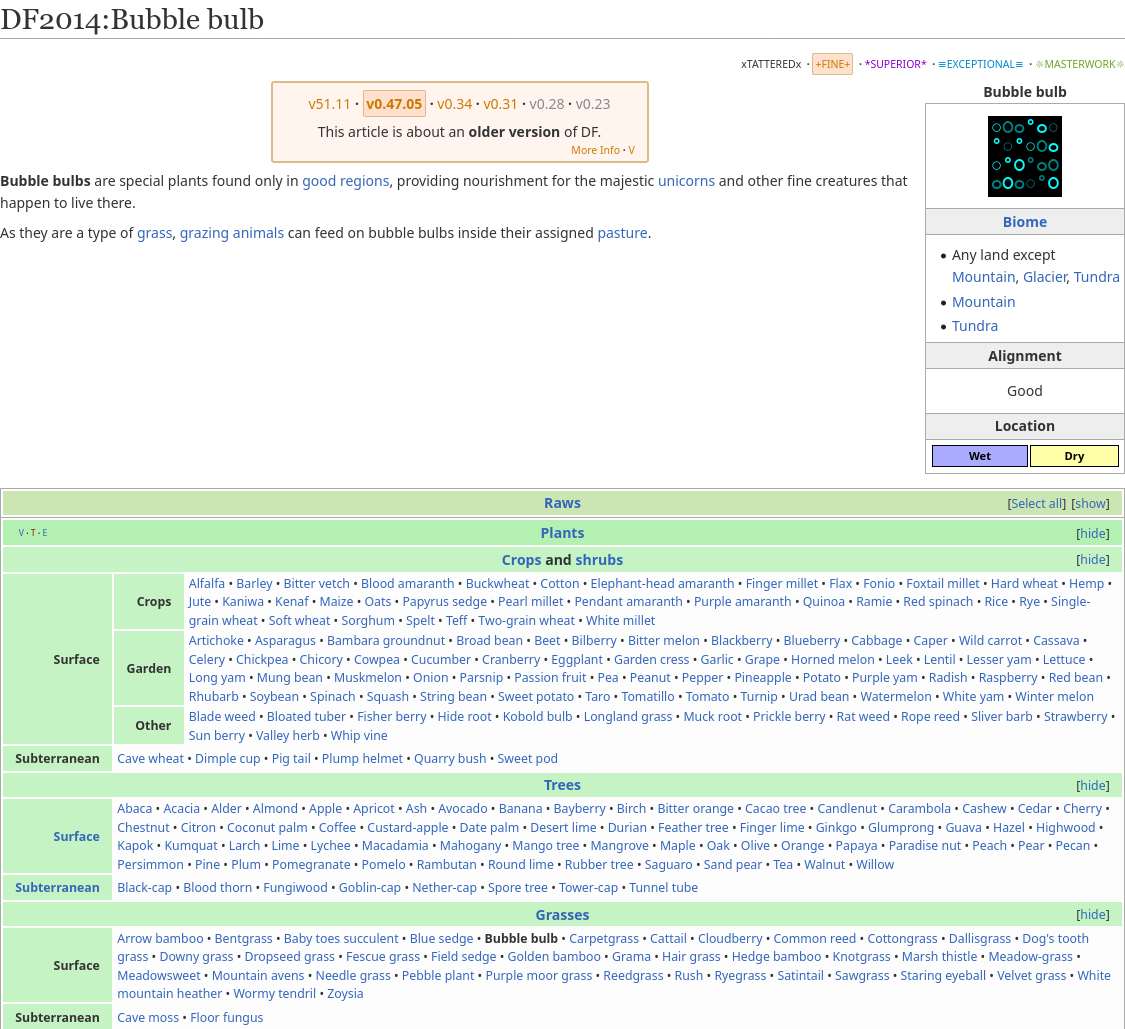Click the Staring eyeball link

pyautogui.click(x=943, y=975)
